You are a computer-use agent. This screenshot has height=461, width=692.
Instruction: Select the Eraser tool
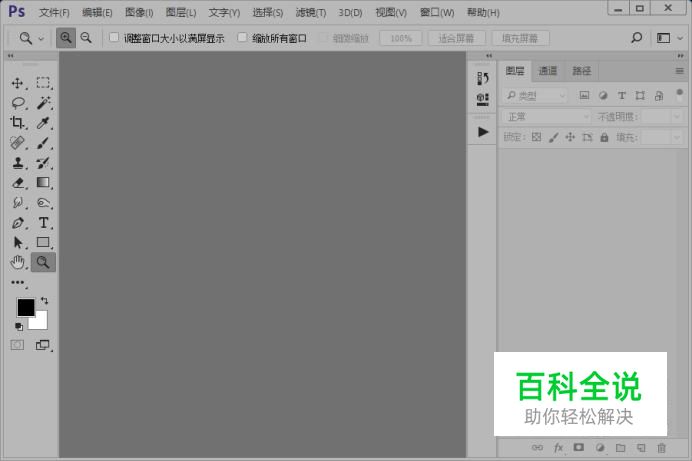18,183
